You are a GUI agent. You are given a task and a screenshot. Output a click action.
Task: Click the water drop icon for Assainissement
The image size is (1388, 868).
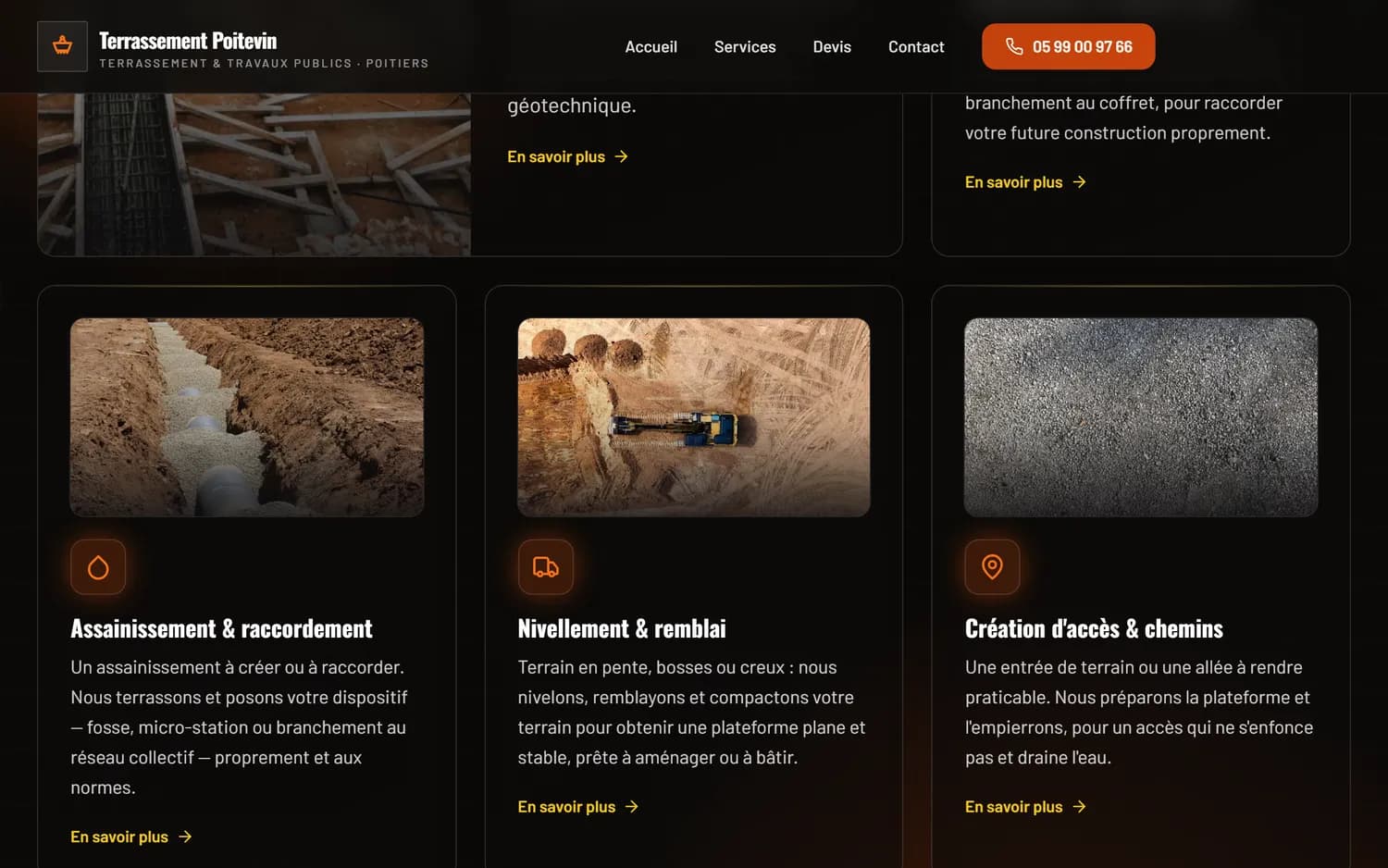[98, 566]
